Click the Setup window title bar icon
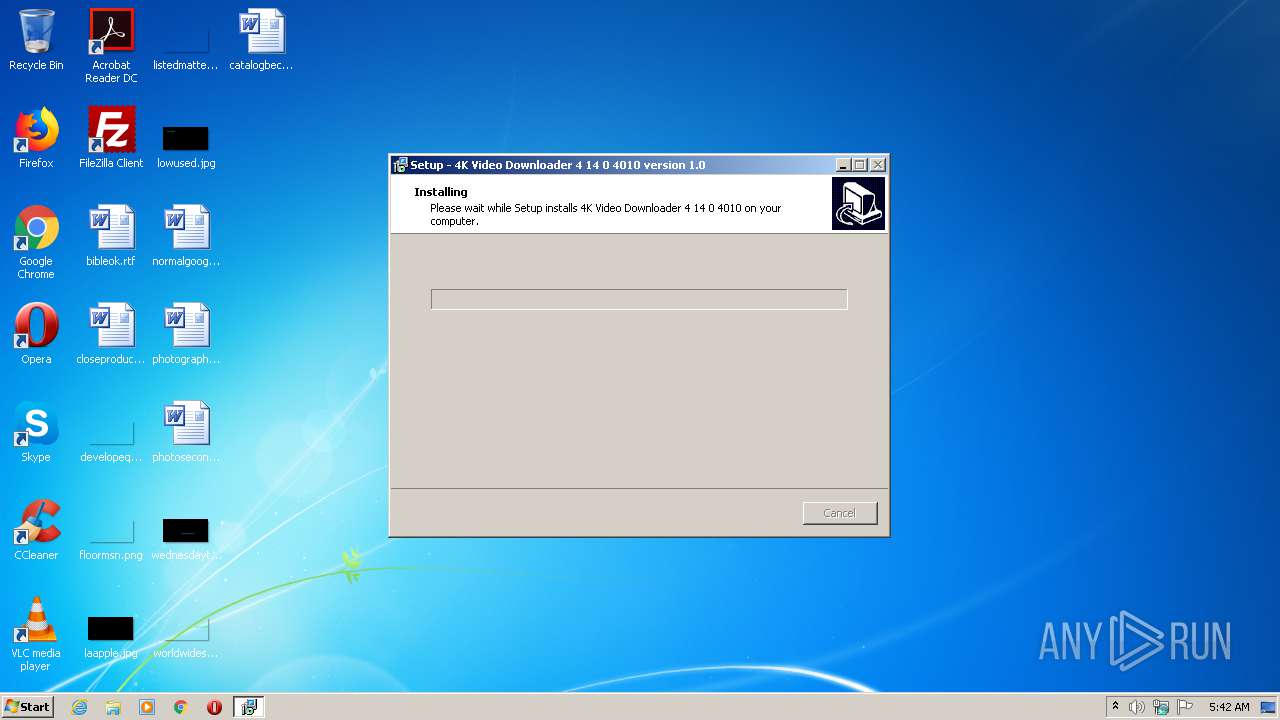This screenshot has width=1280, height=720. coord(401,165)
